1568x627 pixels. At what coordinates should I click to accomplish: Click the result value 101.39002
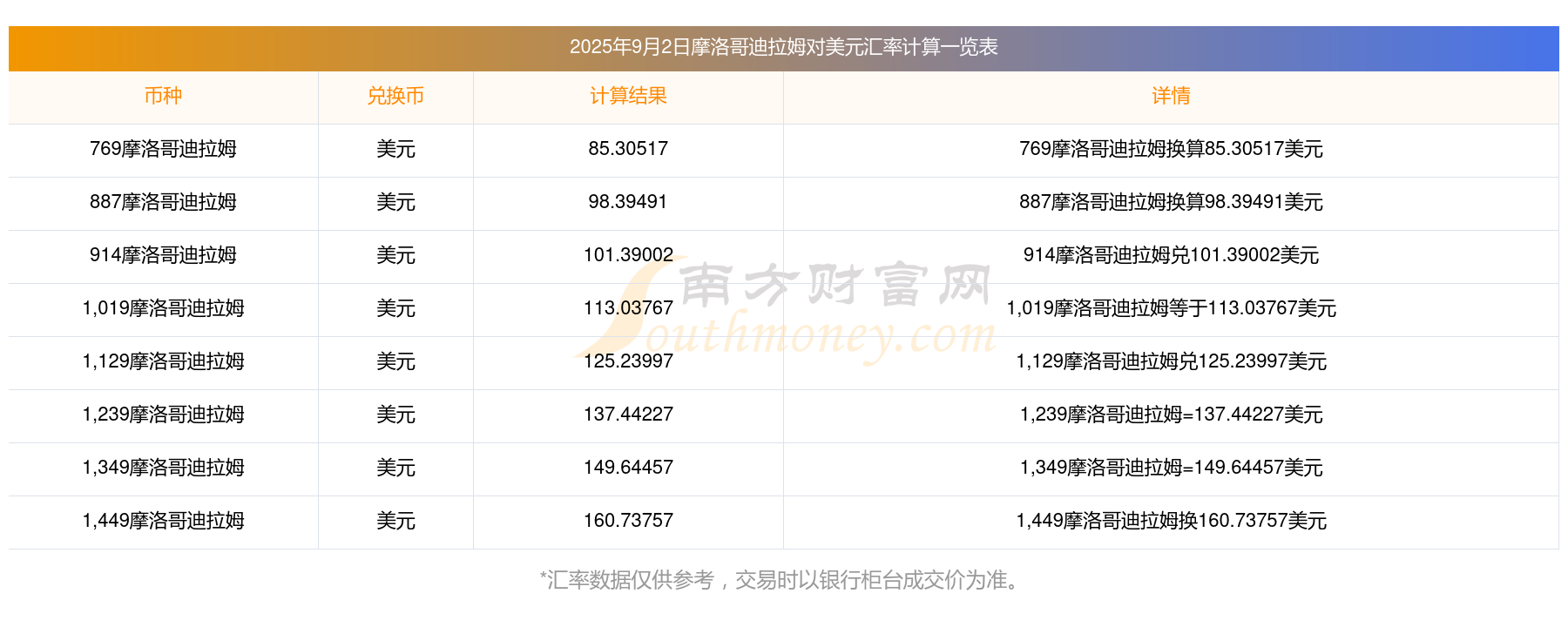pos(628,255)
